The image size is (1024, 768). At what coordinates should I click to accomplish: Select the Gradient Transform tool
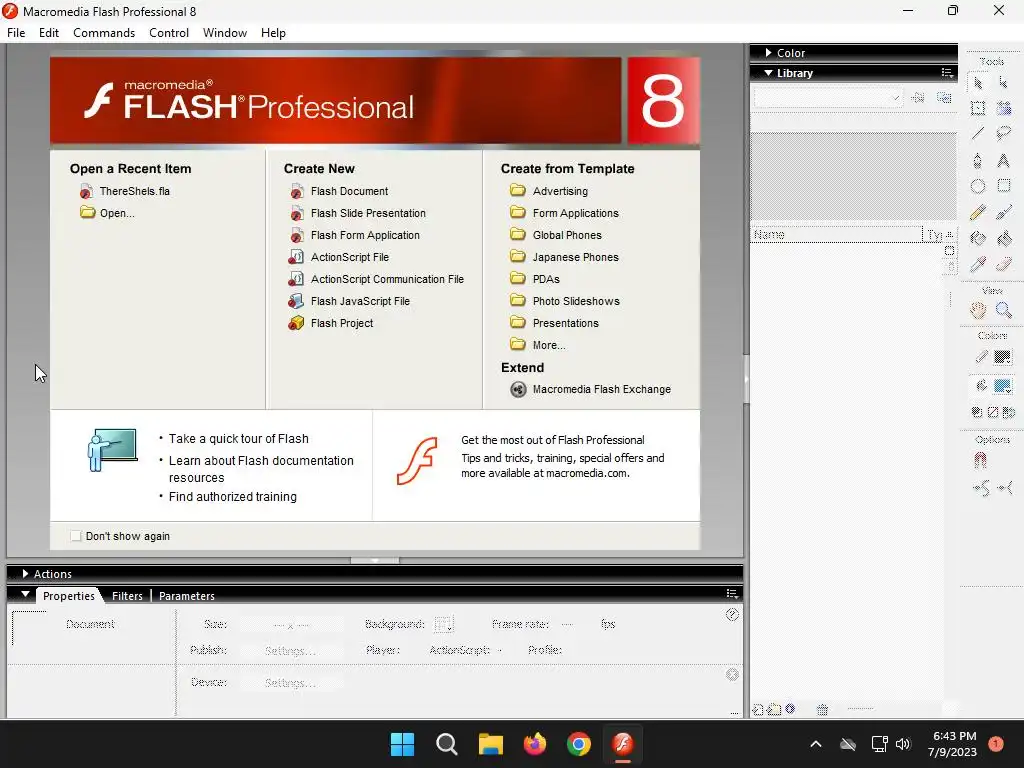point(1004,108)
